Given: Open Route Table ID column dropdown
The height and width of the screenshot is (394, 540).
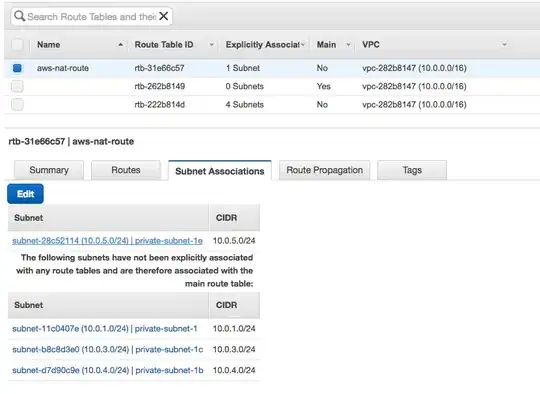Looking at the screenshot, I should coord(211,45).
